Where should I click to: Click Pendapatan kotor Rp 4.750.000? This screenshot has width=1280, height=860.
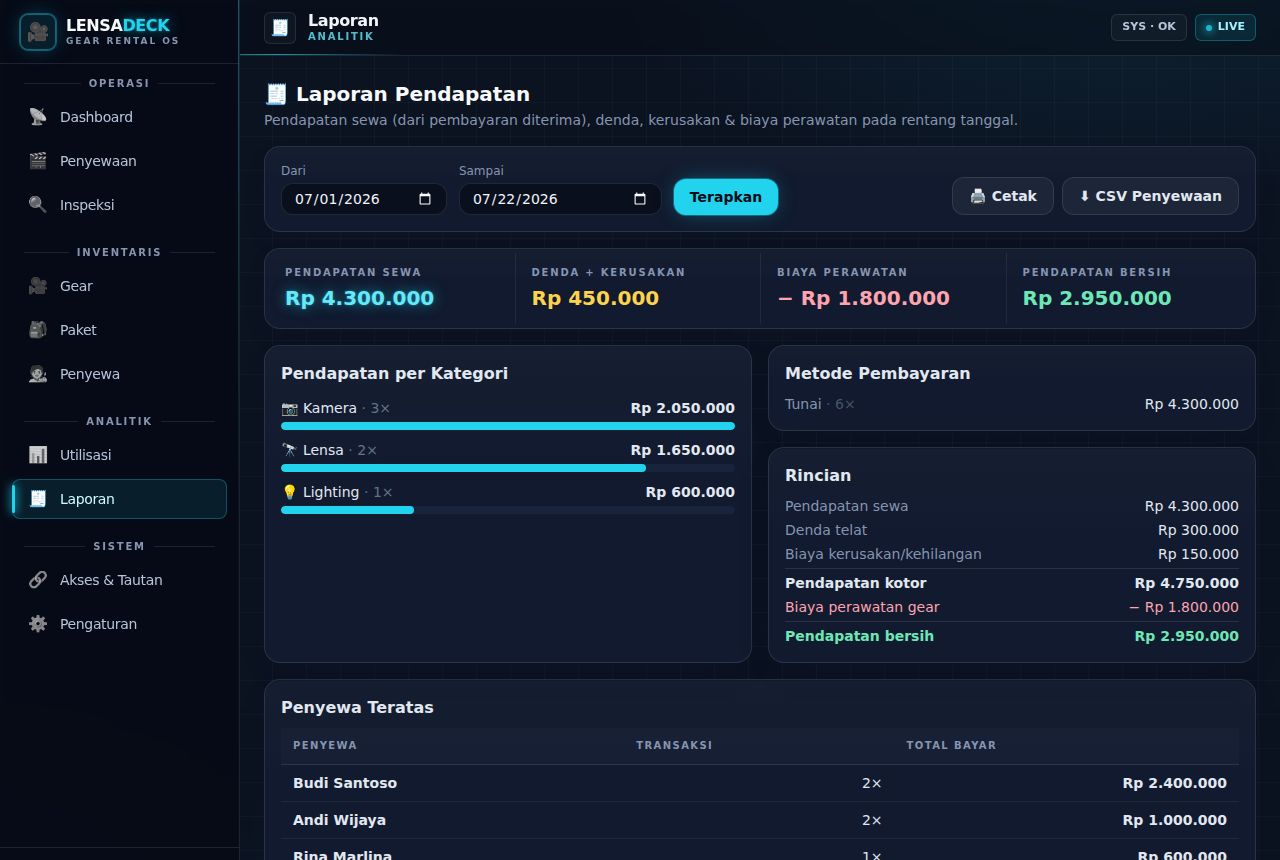(x=1012, y=583)
